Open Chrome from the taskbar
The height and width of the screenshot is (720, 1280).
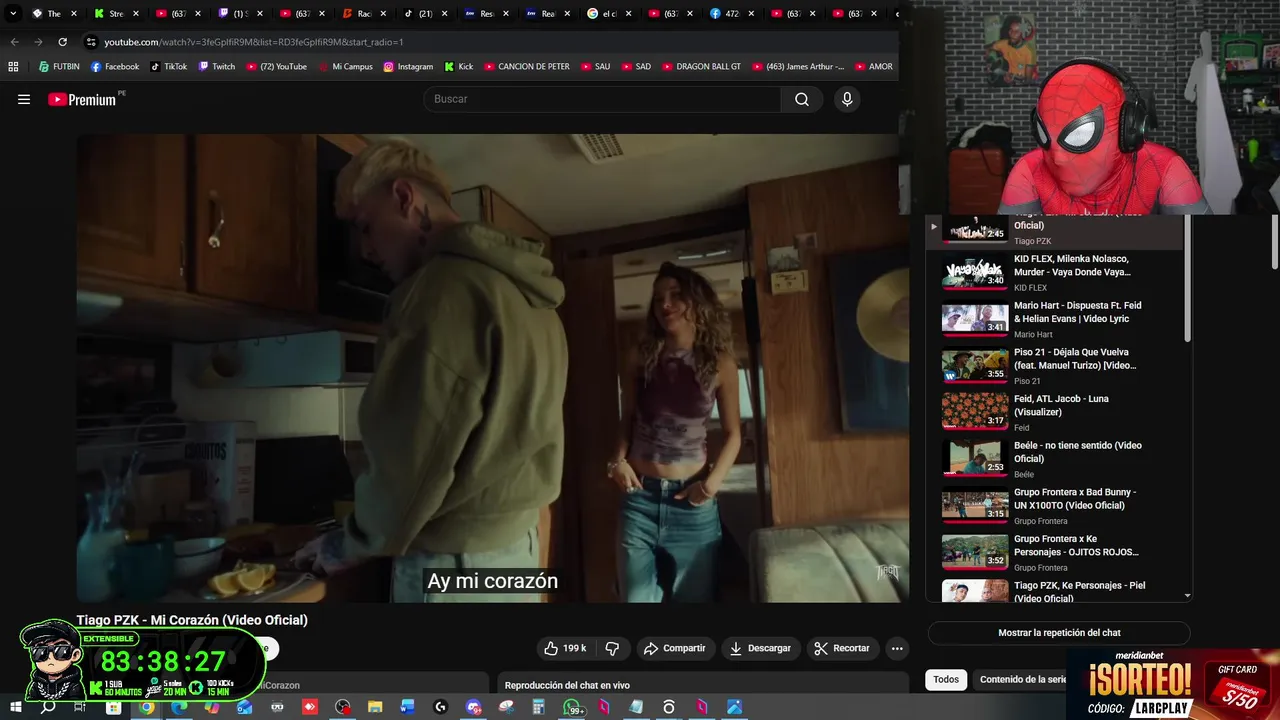click(147, 707)
